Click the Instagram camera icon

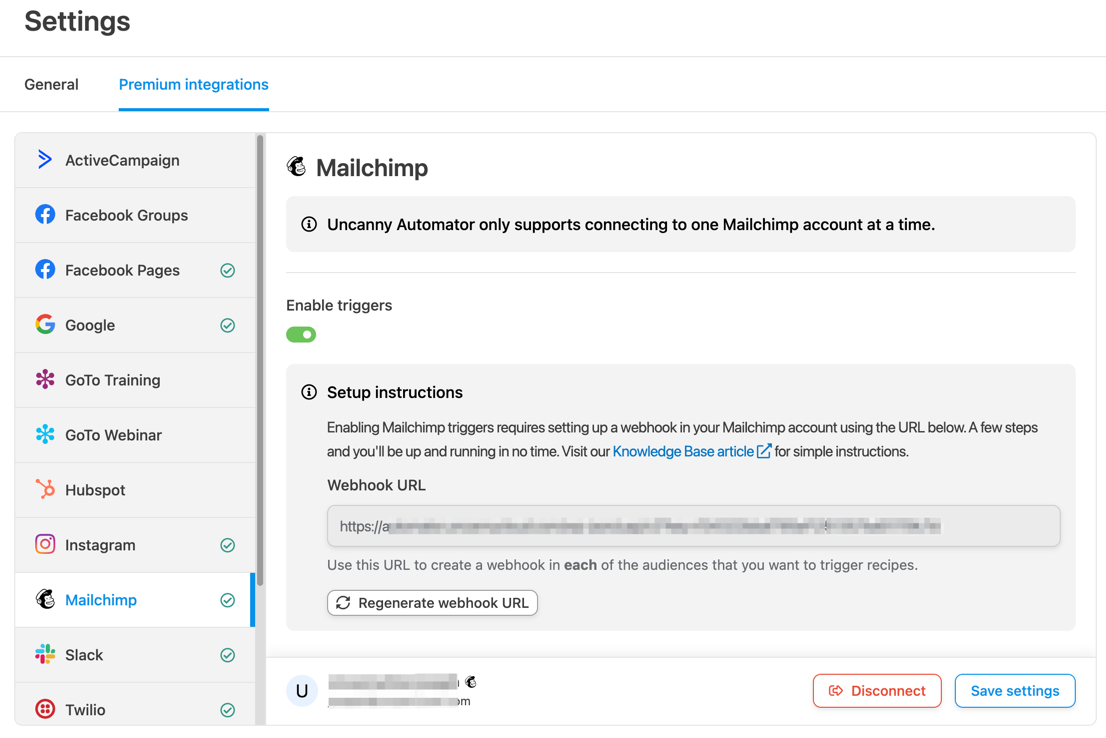pos(45,544)
